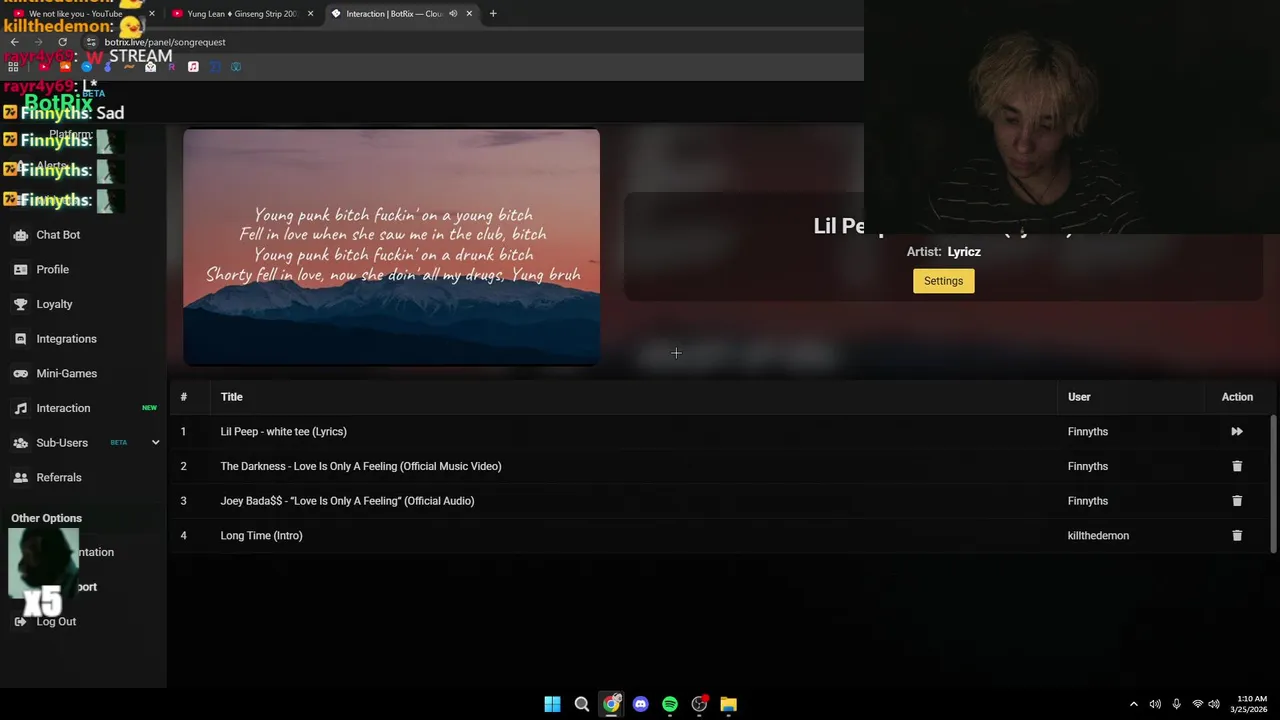This screenshot has height=720, width=1280.
Task: Select the User column header
Action: [1079, 397]
